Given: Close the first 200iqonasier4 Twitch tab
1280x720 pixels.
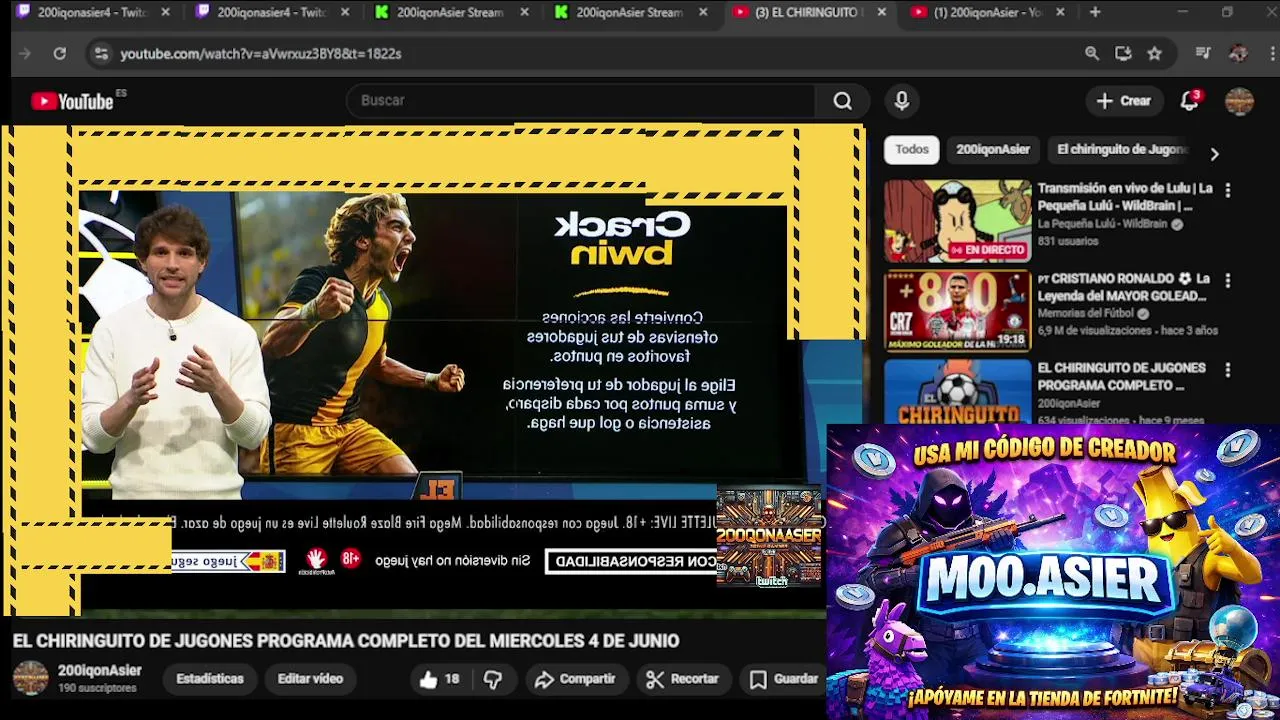Looking at the screenshot, I should pyautogui.click(x=165, y=12).
